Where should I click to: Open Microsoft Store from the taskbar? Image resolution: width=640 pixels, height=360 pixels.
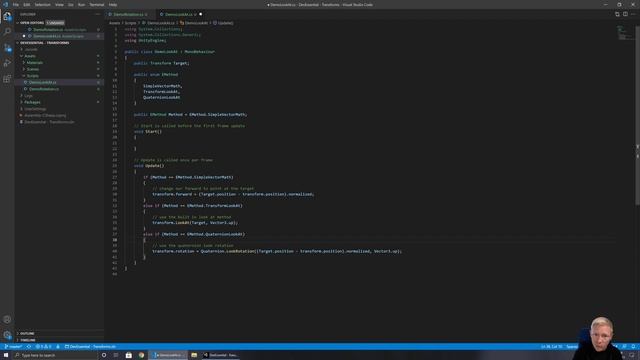[x=129, y=355]
